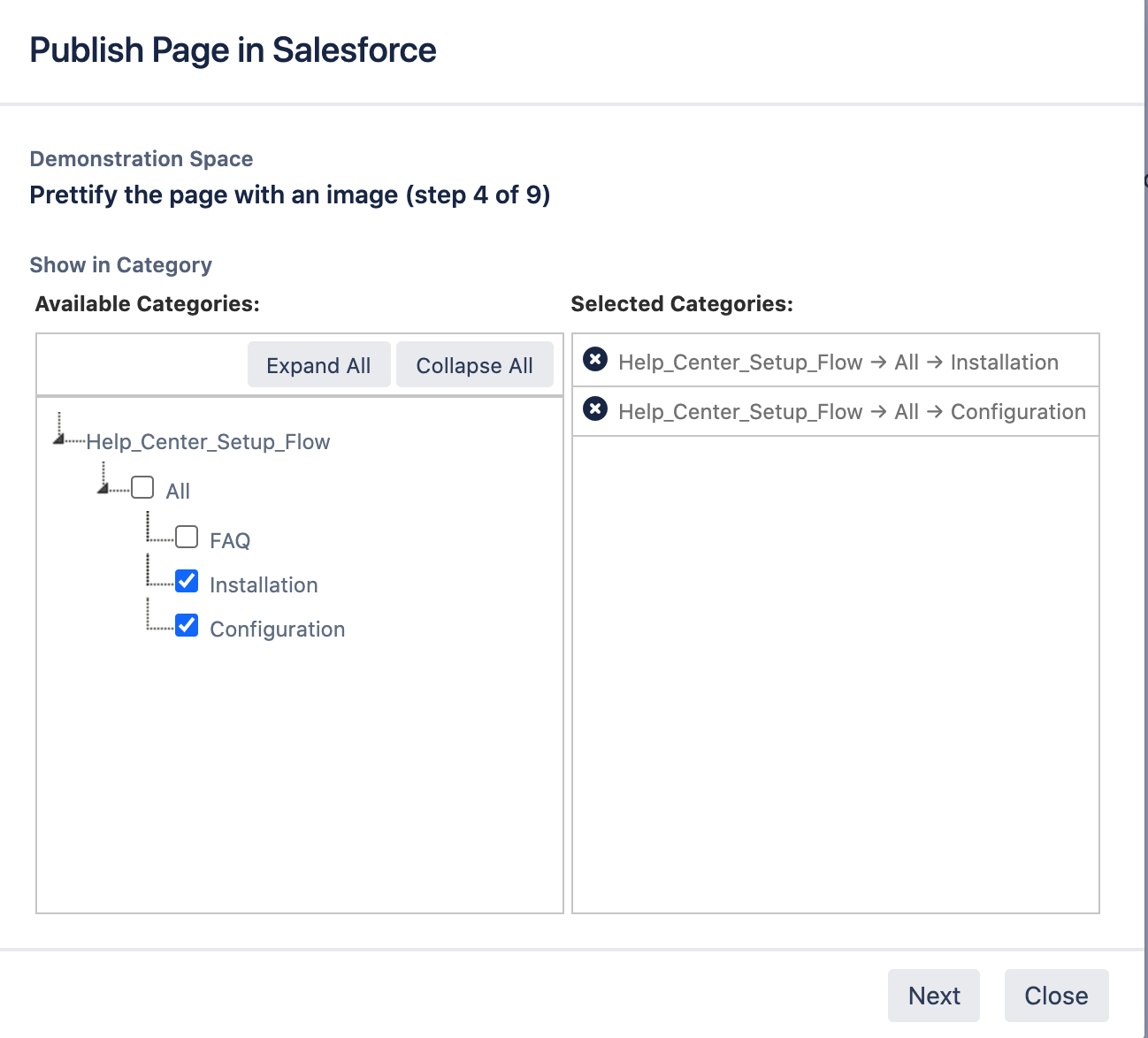
Task: Click the Demonstration Space heading text
Action: pos(142,159)
